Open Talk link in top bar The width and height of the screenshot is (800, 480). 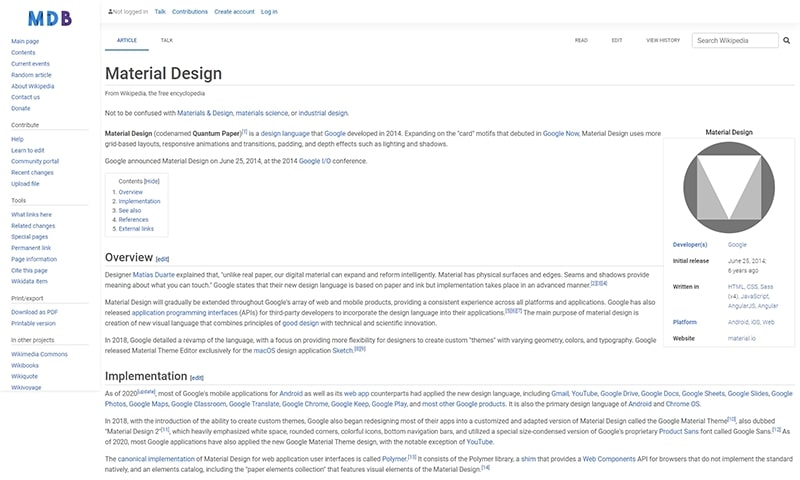tap(160, 12)
